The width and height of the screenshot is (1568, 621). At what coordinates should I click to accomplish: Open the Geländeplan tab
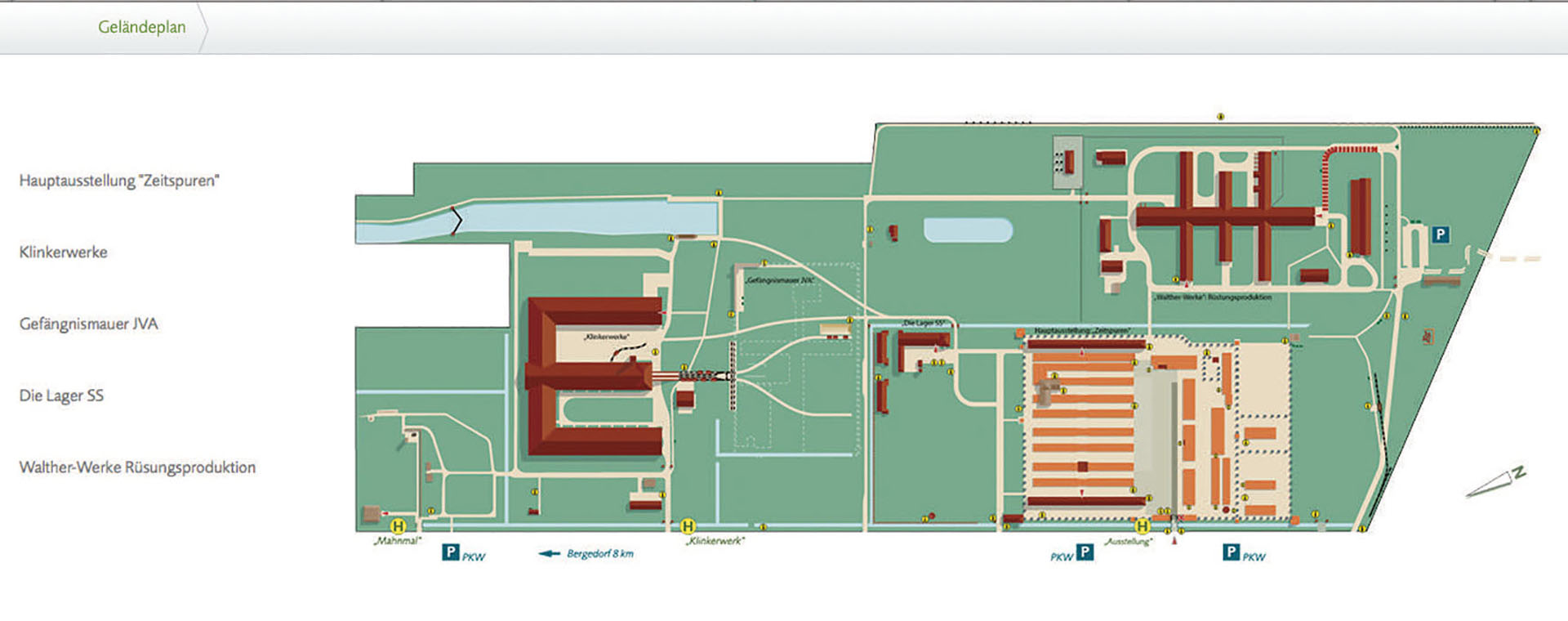pos(141,27)
